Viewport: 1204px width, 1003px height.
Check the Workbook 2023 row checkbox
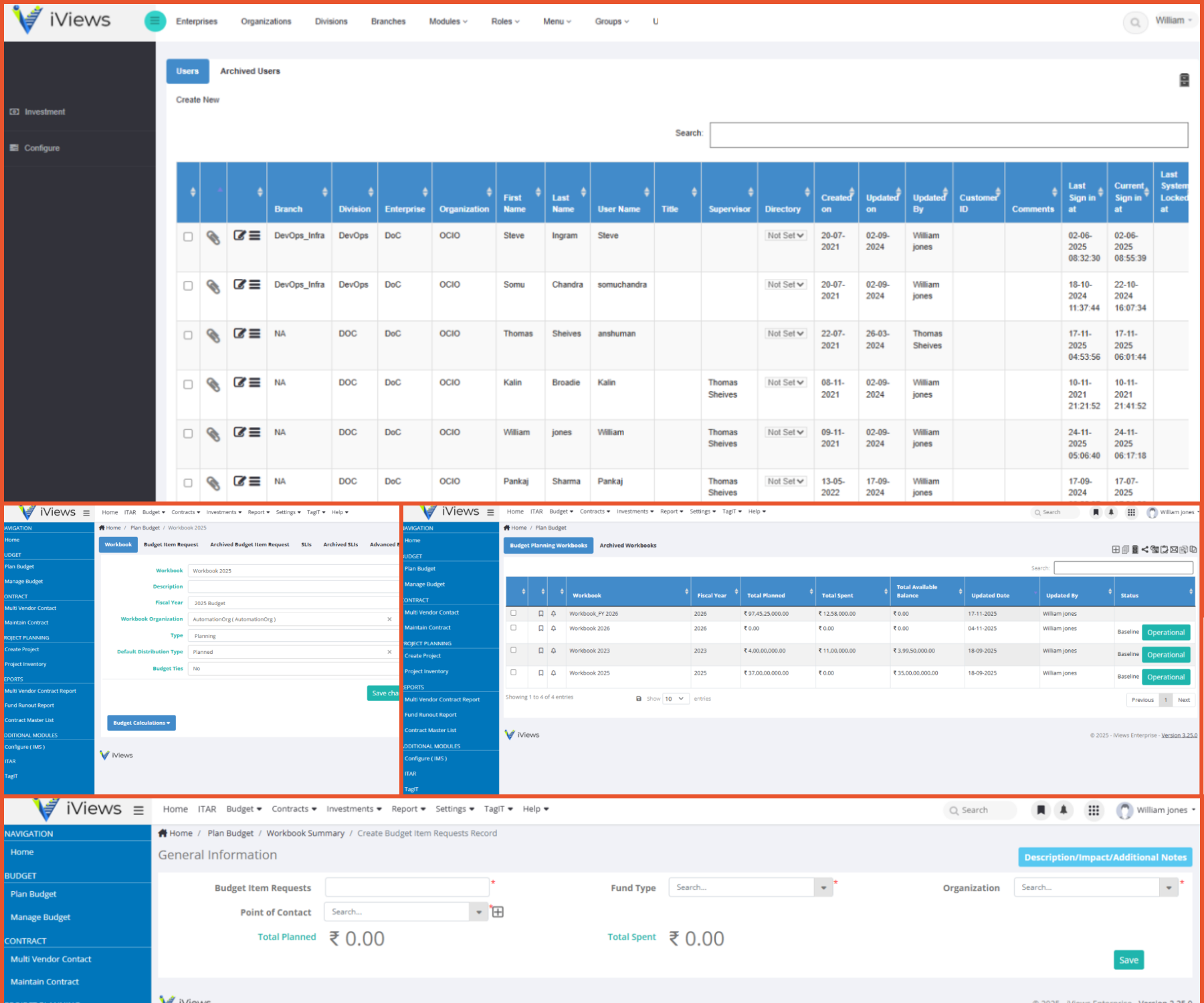click(x=513, y=650)
